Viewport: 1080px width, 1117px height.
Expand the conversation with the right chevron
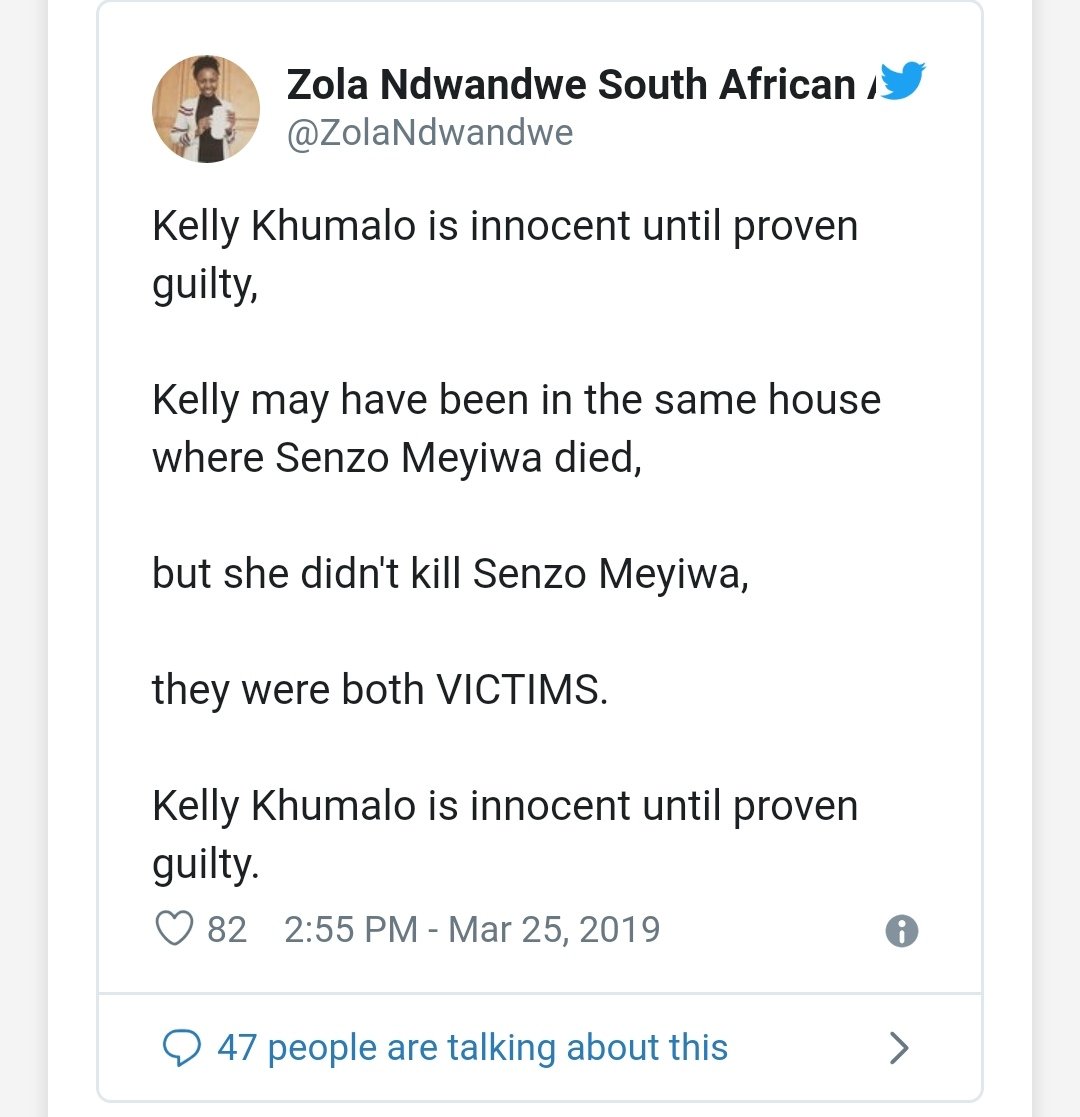click(899, 1047)
